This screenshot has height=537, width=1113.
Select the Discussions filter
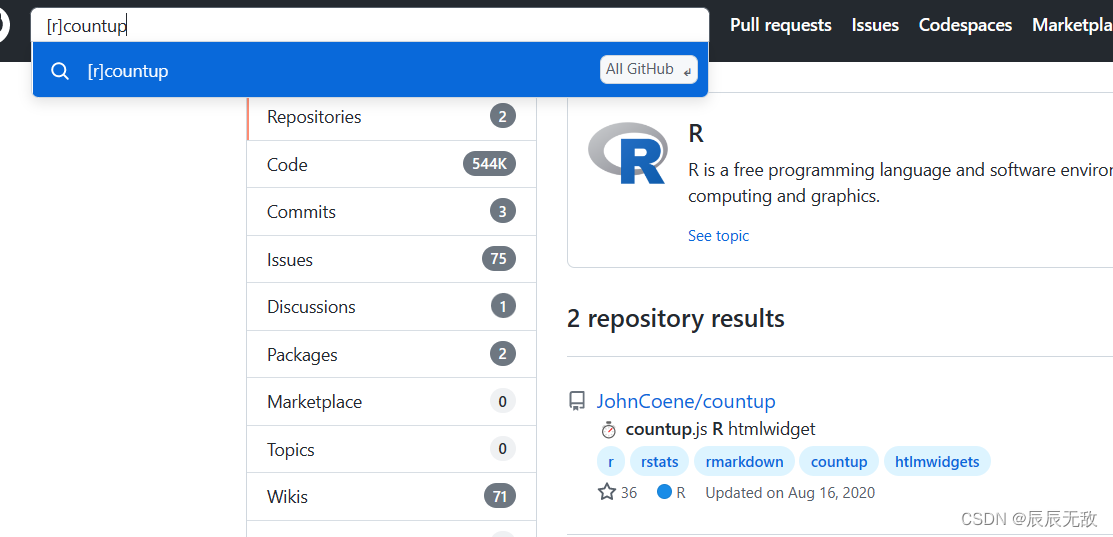click(x=392, y=307)
